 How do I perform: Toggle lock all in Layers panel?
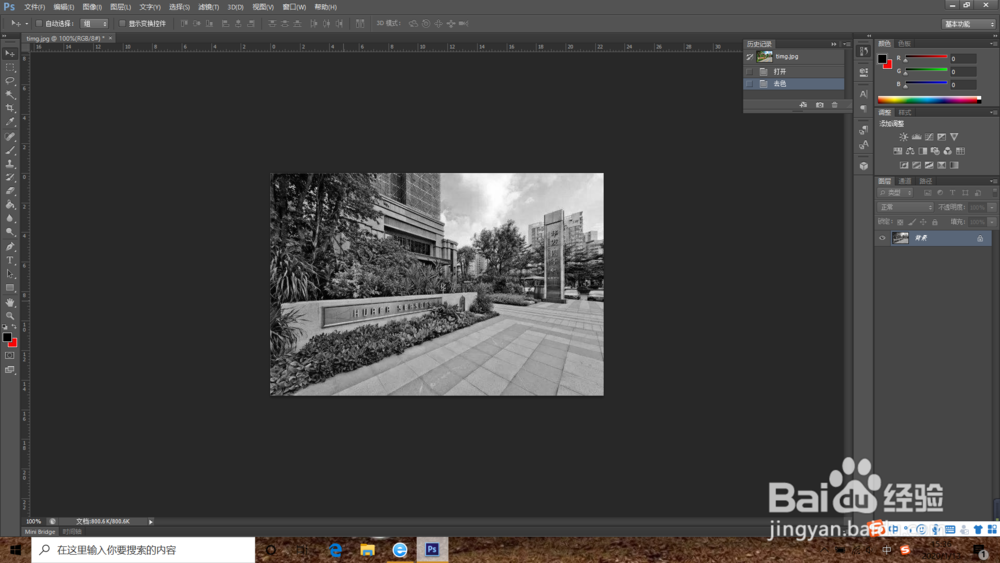pos(935,223)
